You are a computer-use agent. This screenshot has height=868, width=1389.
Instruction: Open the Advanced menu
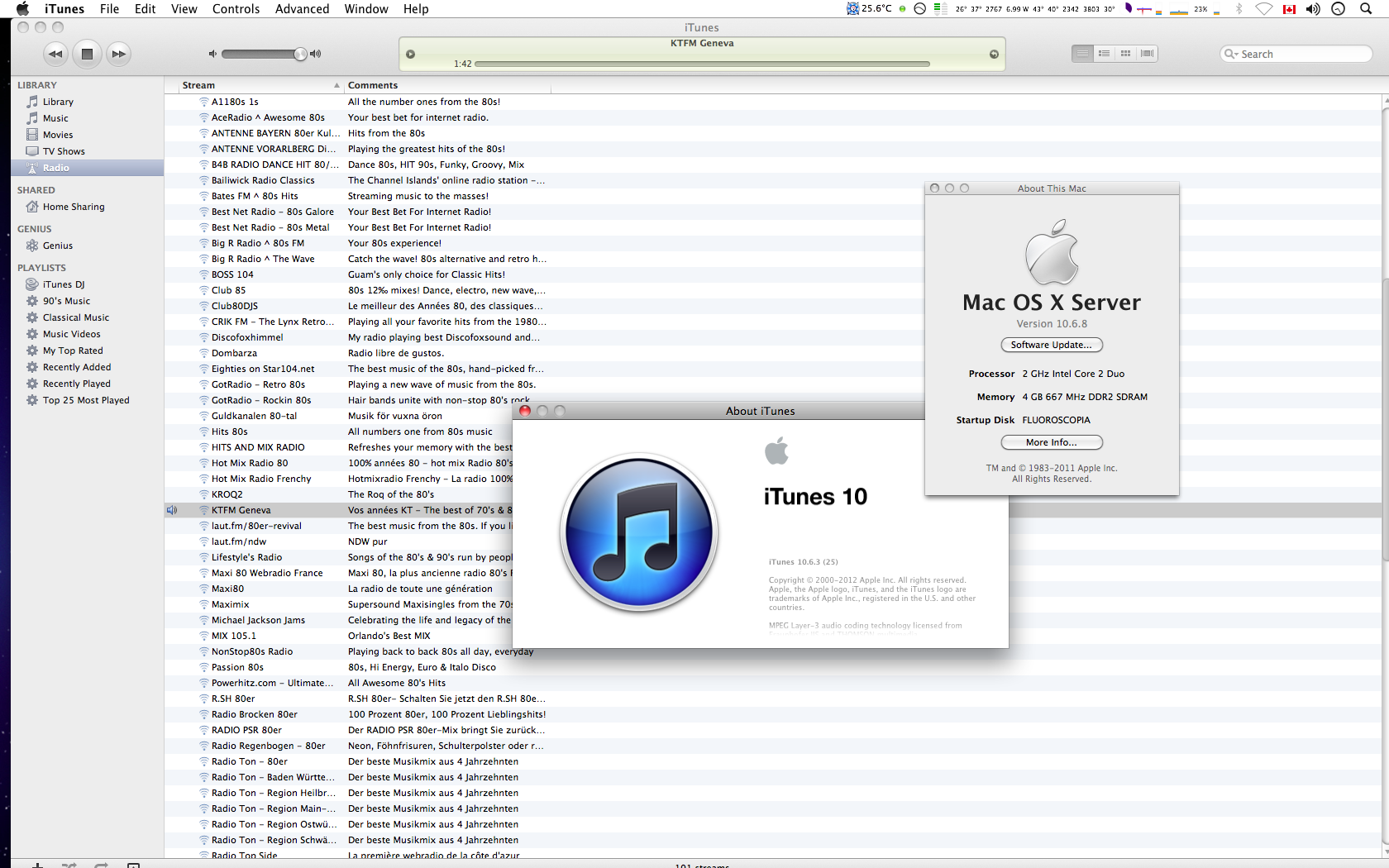pyautogui.click(x=303, y=9)
